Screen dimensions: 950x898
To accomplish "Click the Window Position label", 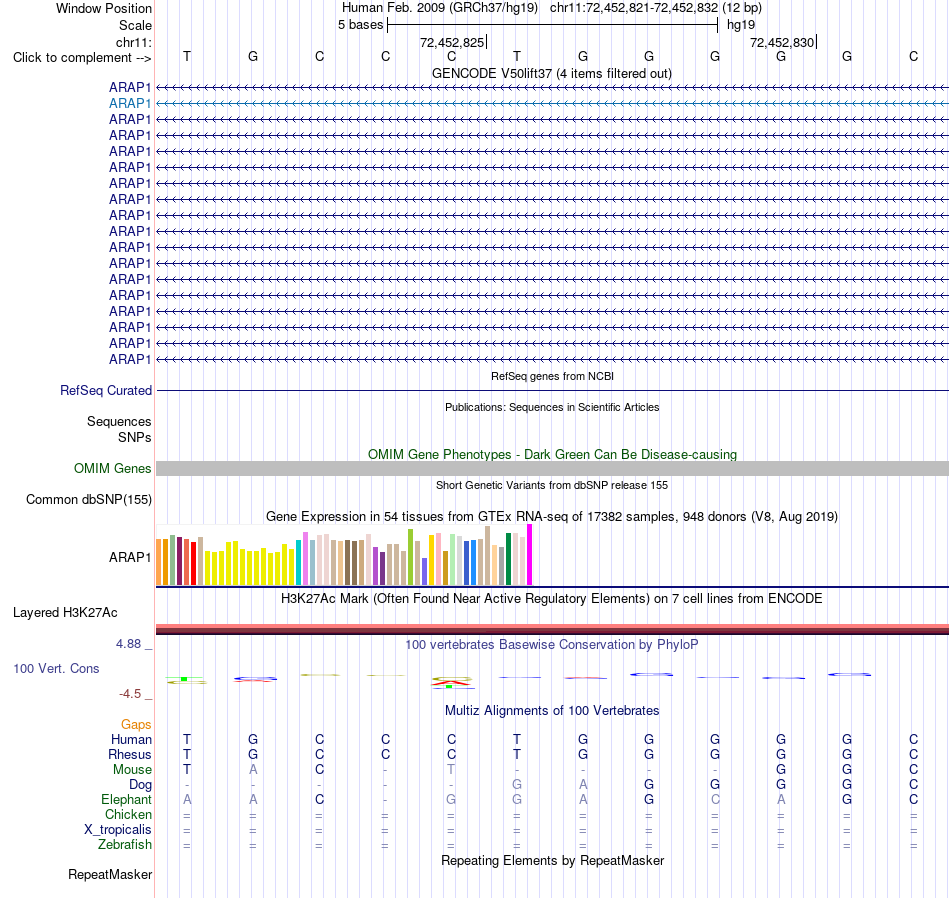I will point(104,8).
